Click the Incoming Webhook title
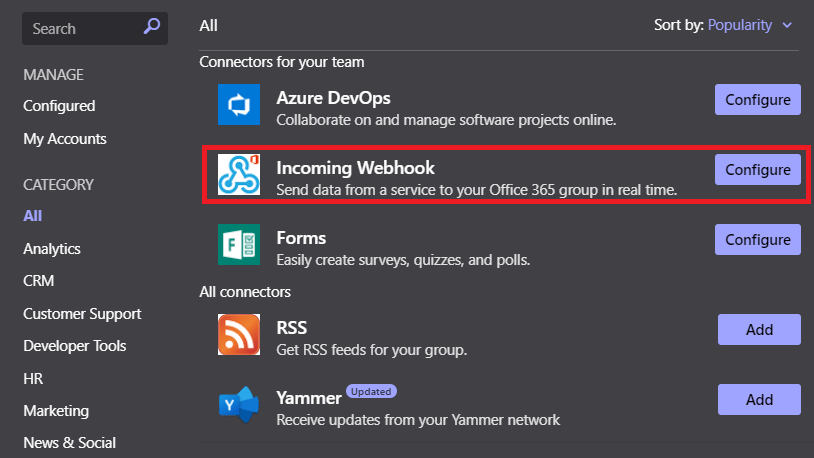 click(355, 168)
